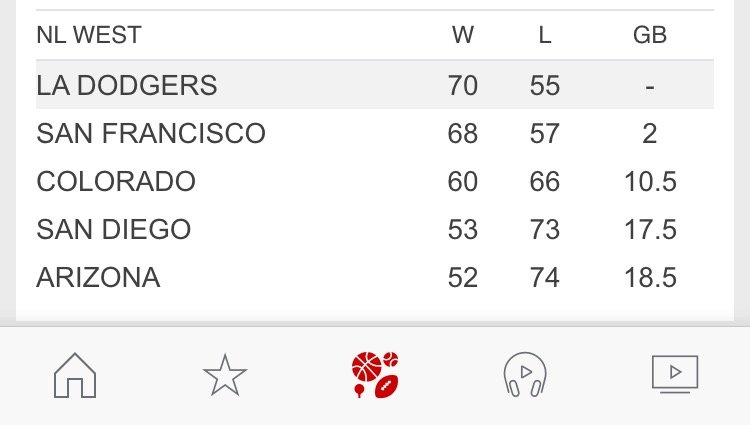Click the W wins column header
Image resolution: width=750 pixels, height=425 pixels.
click(x=463, y=35)
